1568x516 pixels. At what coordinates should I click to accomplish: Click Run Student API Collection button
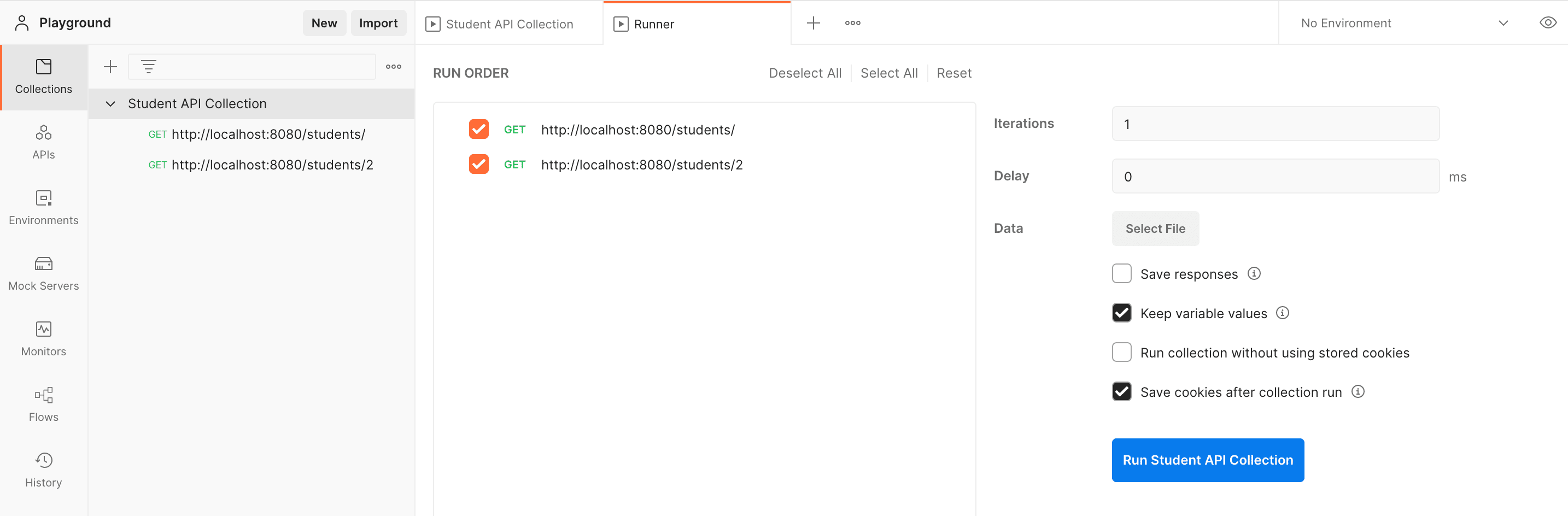tap(1208, 460)
